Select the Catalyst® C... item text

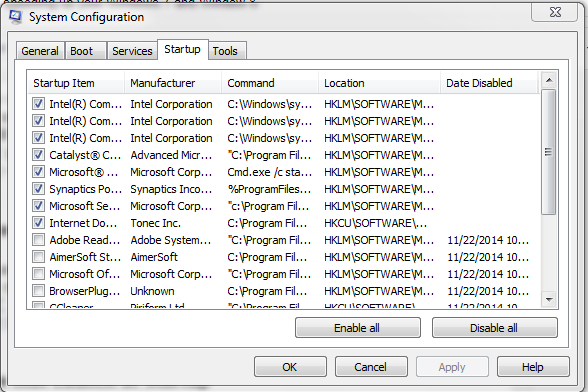(x=85, y=155)
